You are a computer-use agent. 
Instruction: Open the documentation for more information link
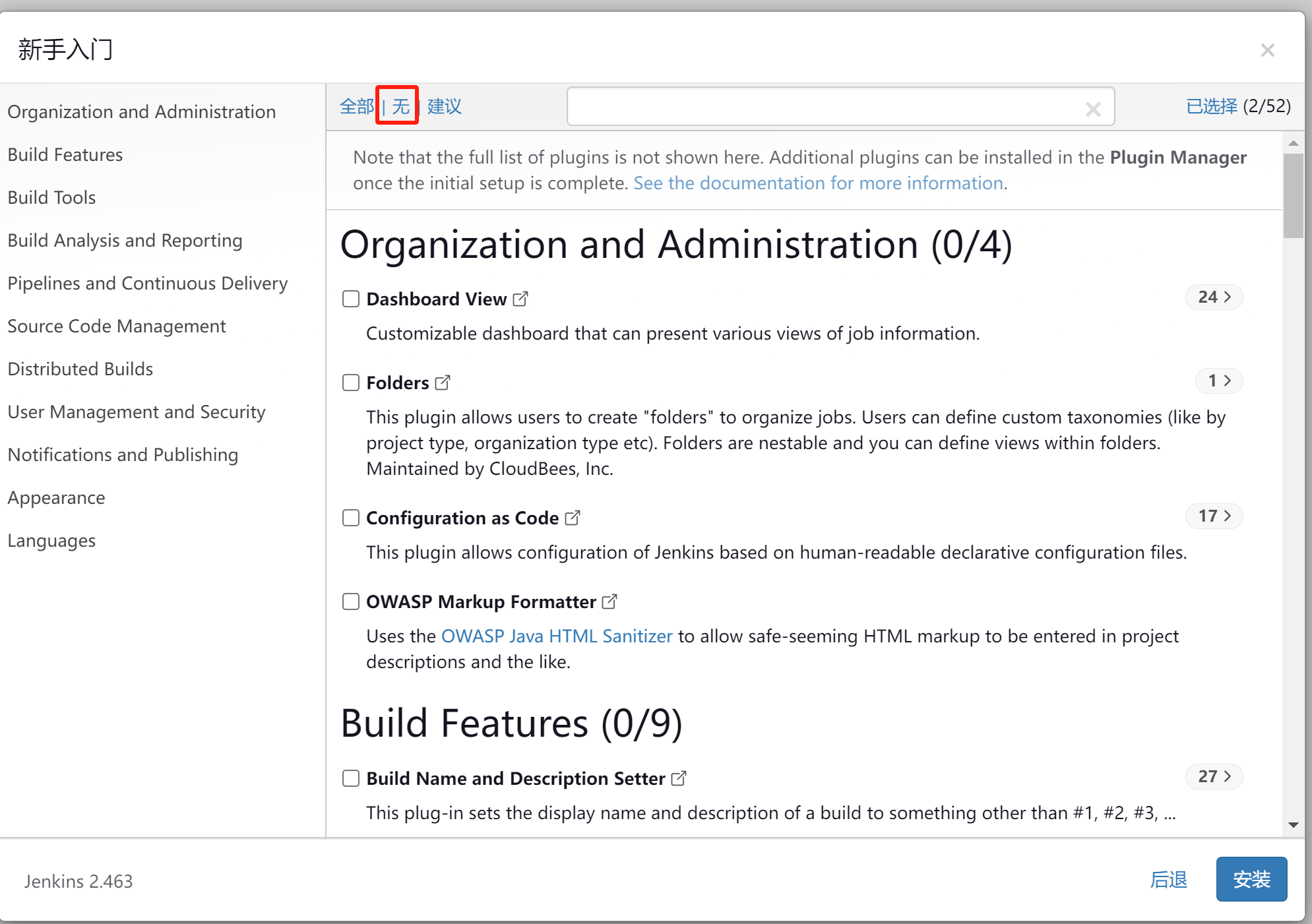(818, 183)
